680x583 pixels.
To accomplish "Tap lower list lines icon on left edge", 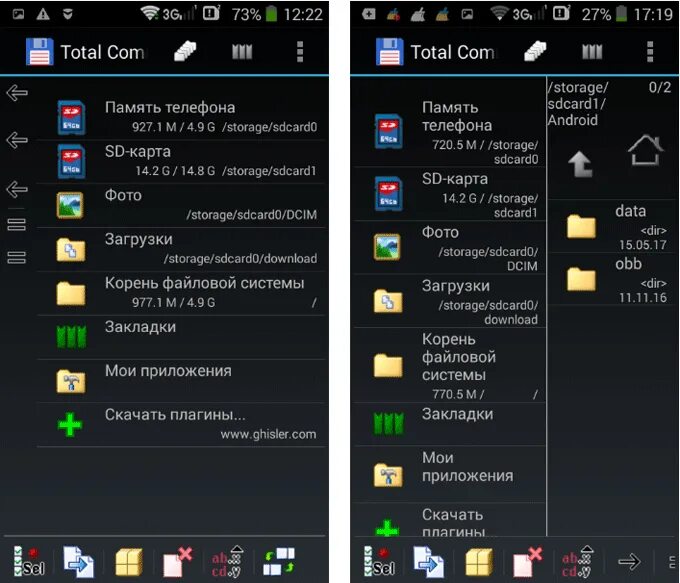I will click(16, 257).
